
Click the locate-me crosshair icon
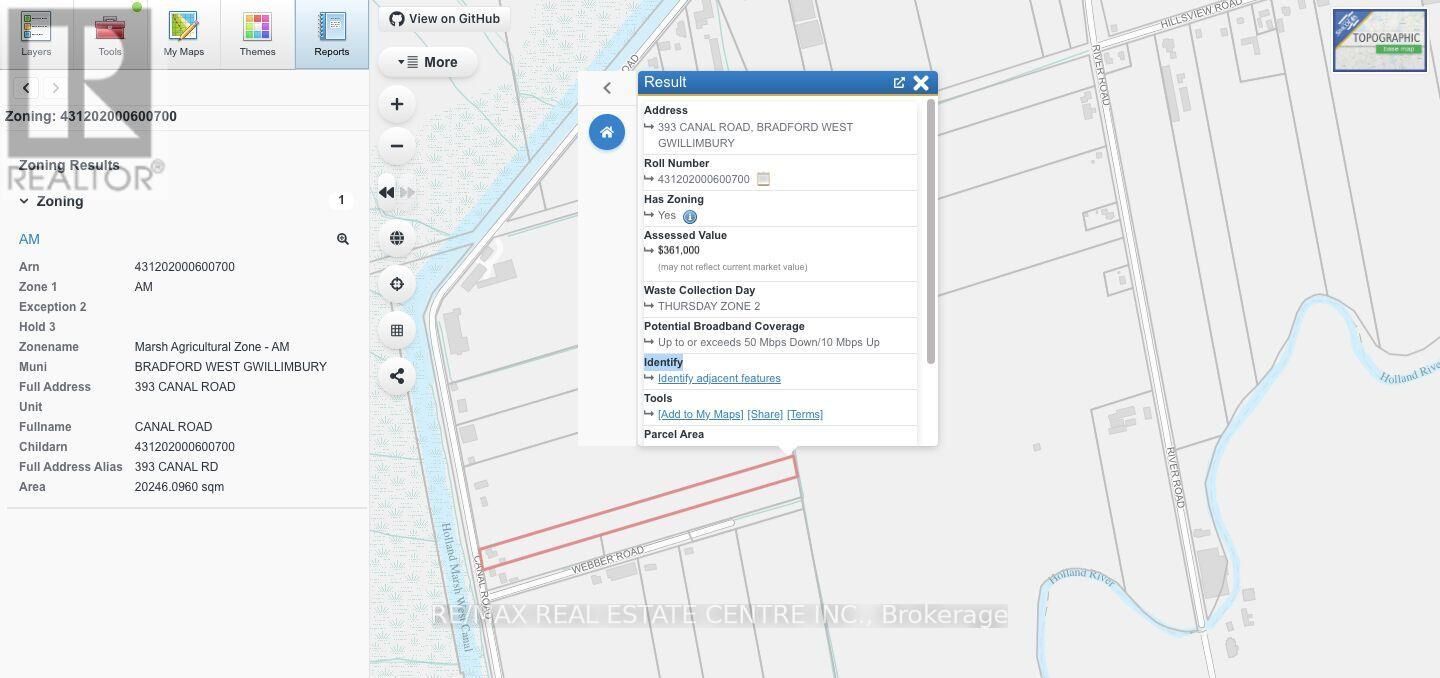click(x=397, y=284)
